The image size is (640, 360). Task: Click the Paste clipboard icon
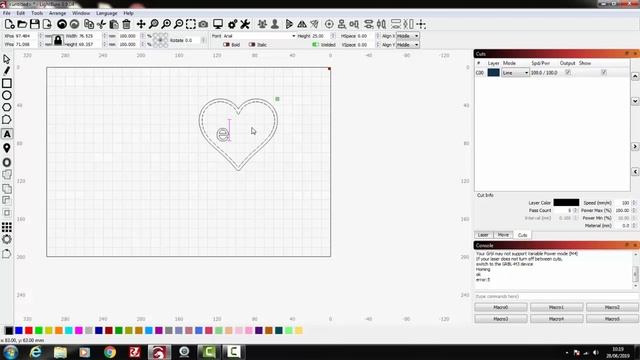click(x=114, y=24)
